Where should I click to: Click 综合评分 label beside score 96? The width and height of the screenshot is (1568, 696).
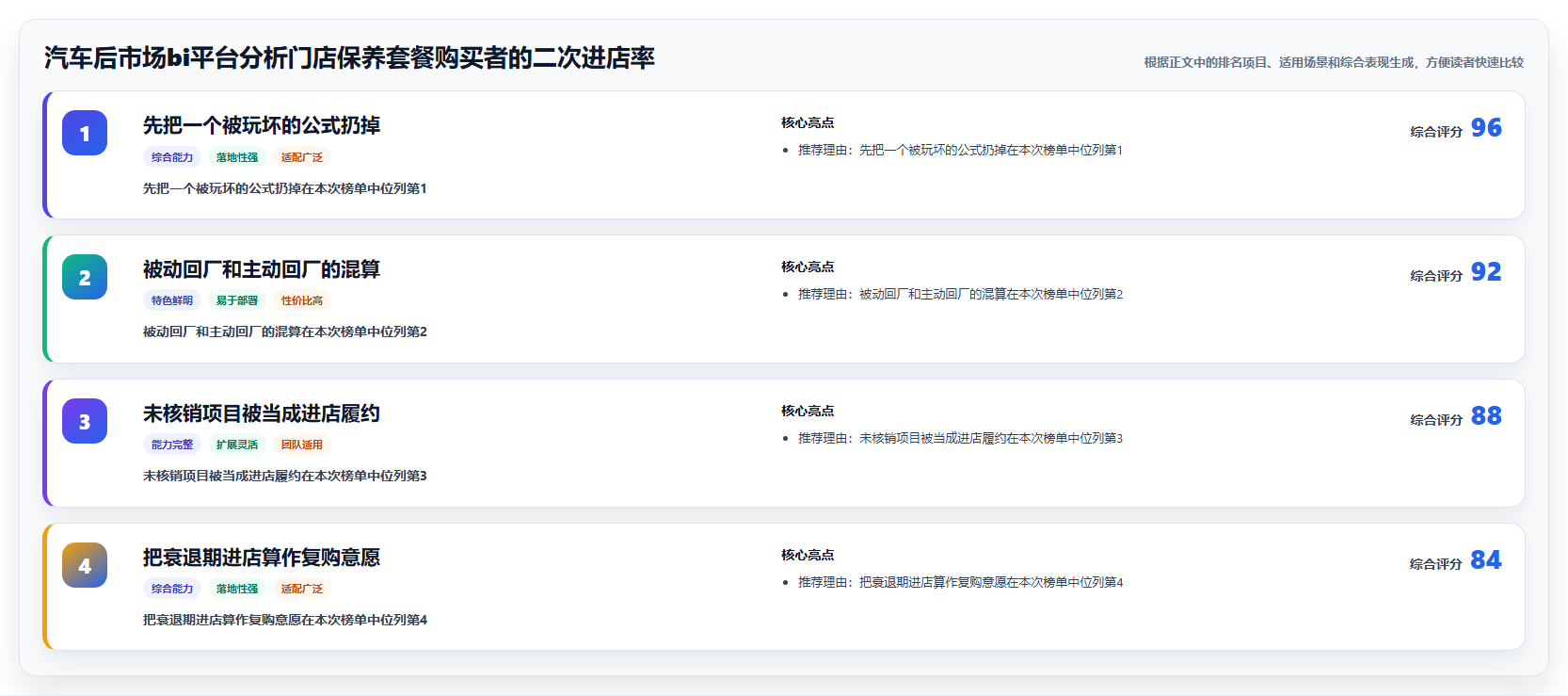(x=1436, y=132)
